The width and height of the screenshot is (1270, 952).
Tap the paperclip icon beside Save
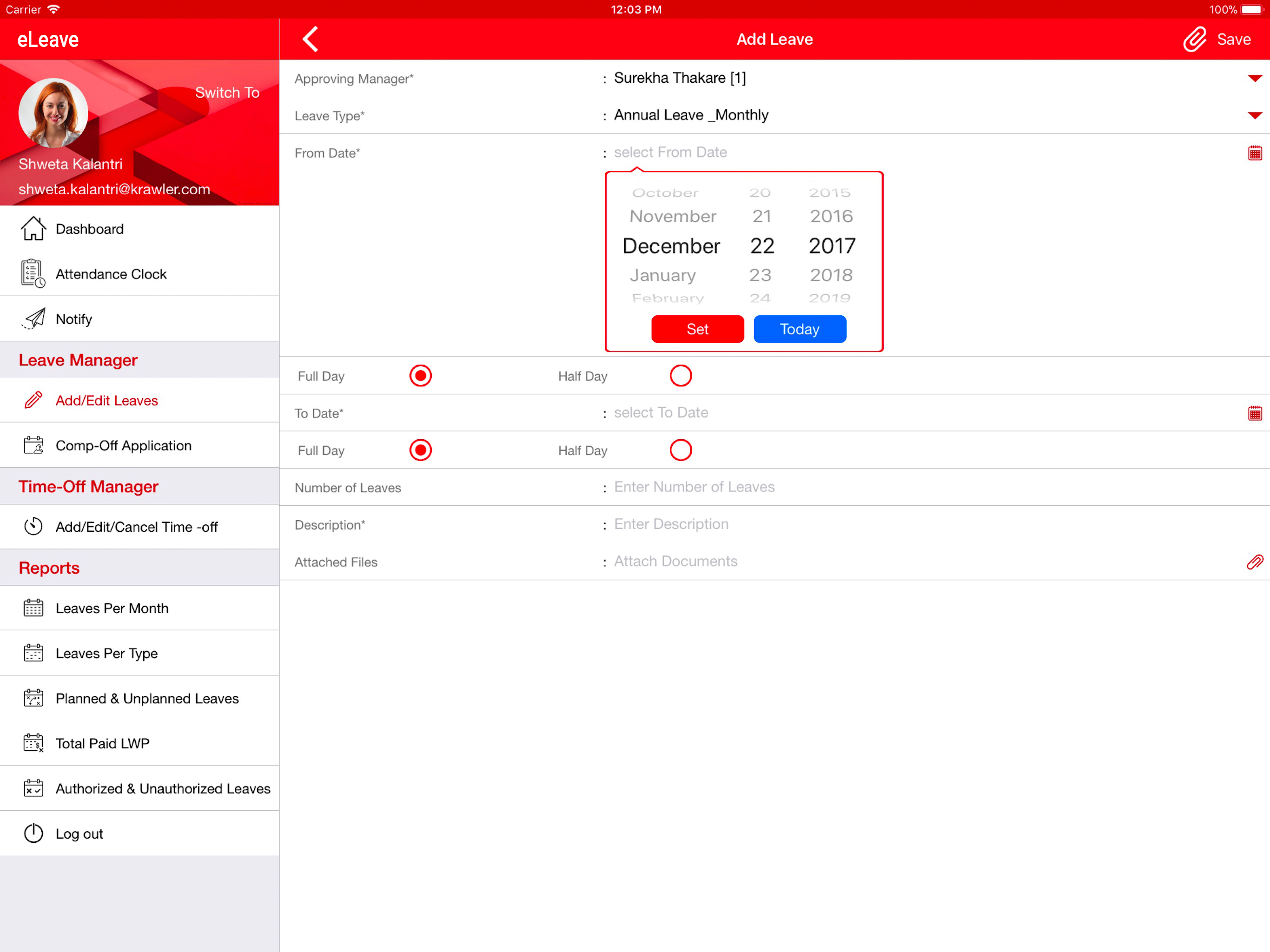tap(1195, 39)
